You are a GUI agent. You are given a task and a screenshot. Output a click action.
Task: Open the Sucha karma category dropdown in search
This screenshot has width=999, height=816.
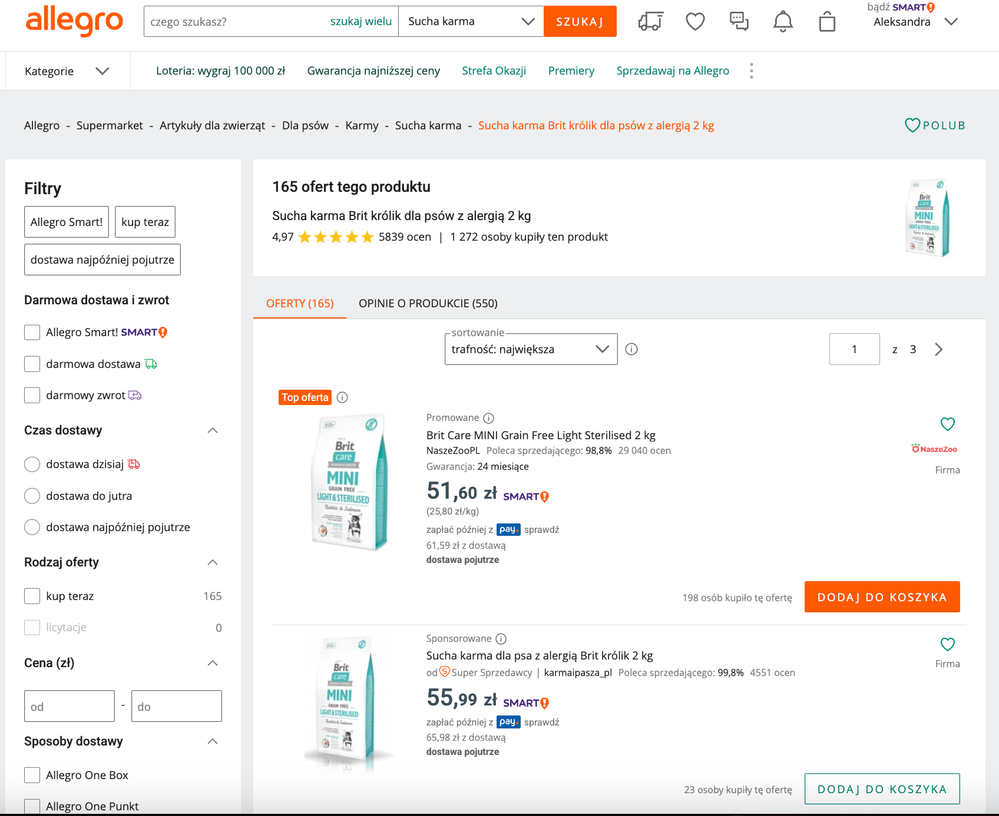pyautogui.click(x=471, y=22)
